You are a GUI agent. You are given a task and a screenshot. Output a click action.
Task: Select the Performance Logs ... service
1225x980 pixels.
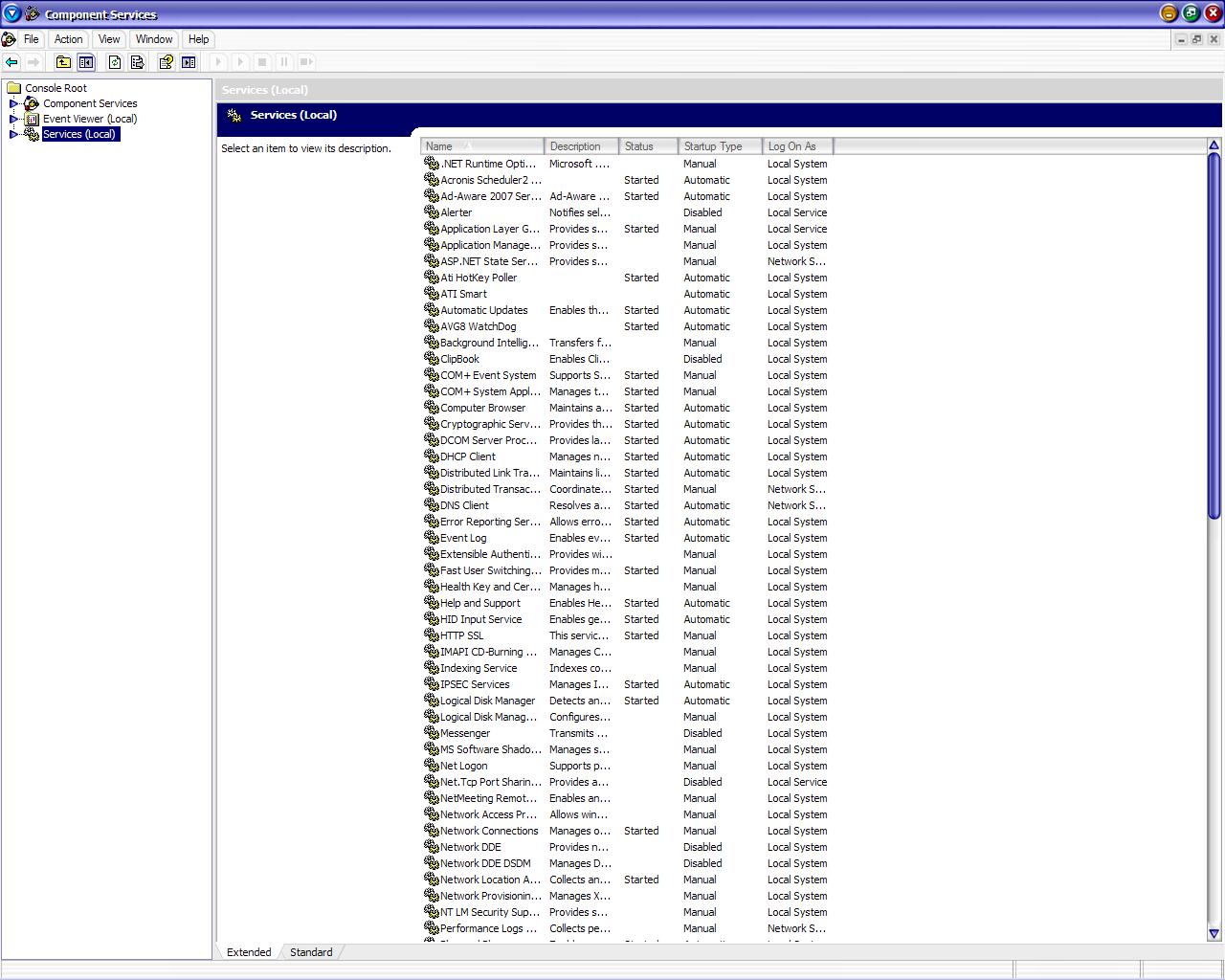pos(626,928)
